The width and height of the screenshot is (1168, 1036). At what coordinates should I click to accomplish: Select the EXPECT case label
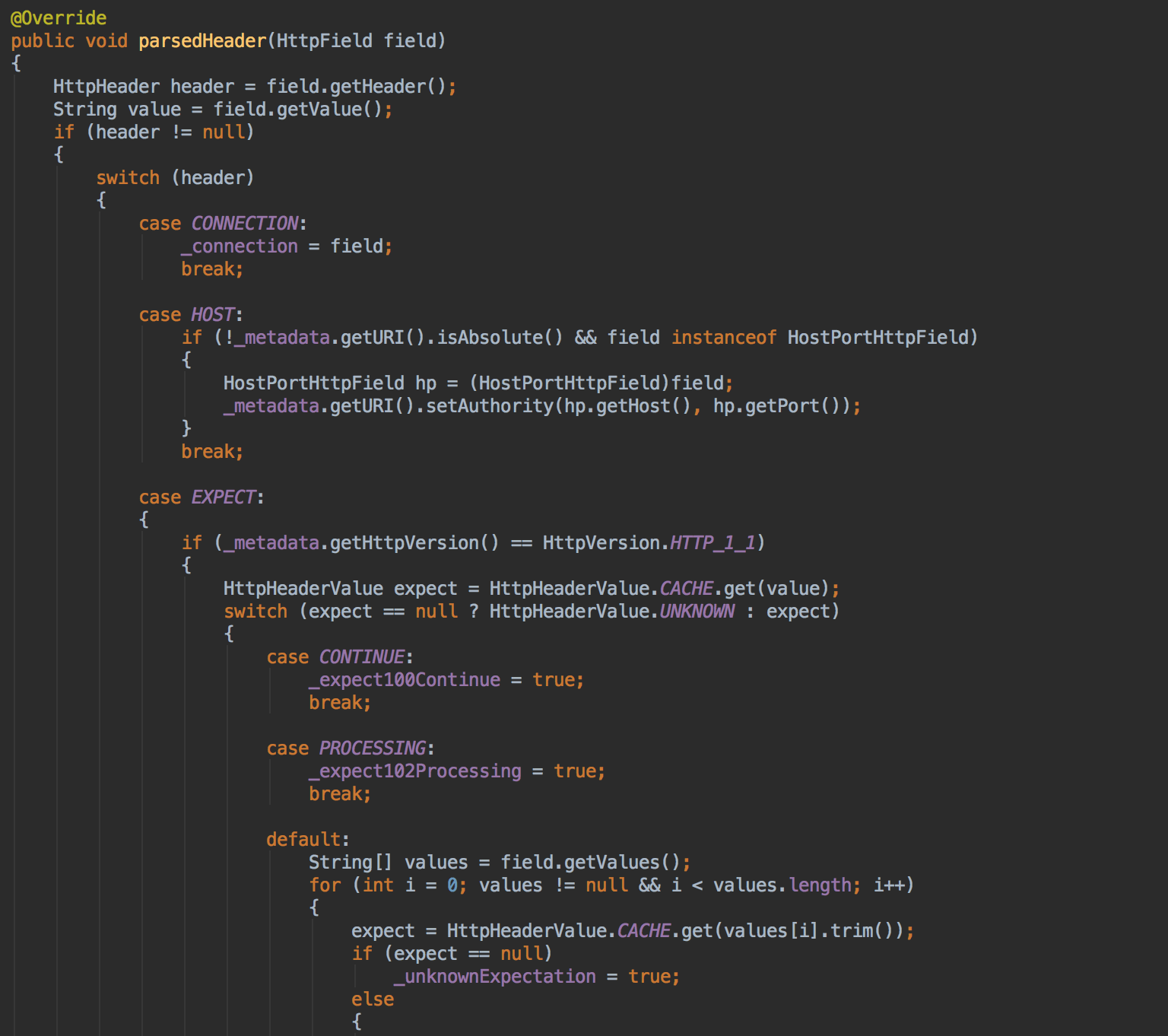pos(224,497)
